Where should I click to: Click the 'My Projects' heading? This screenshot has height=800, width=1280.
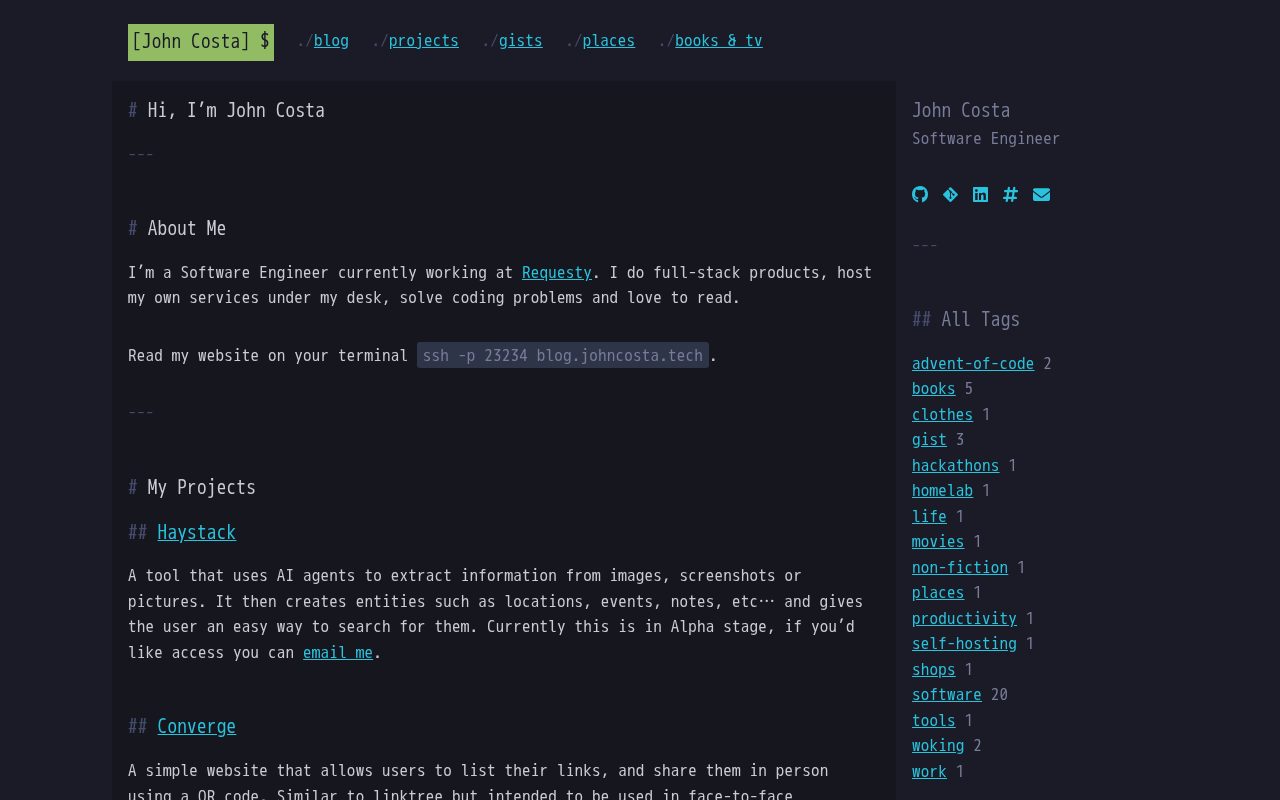(x=201, y=488)
